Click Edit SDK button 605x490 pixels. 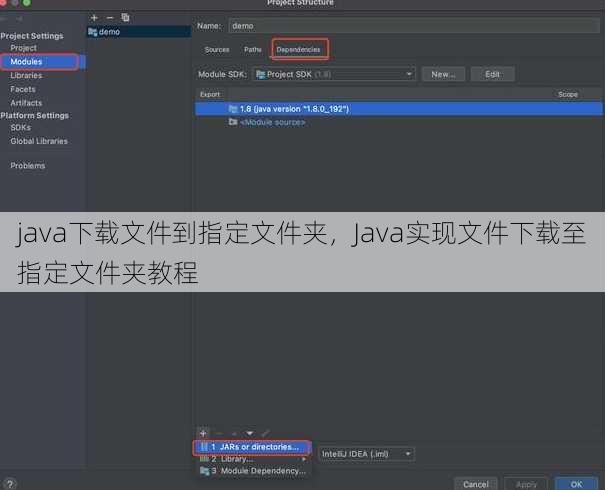click(x=492, y=74)
